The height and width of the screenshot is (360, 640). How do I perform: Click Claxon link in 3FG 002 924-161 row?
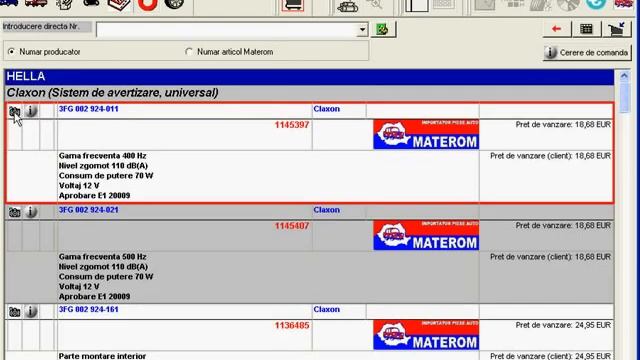(327, 309)
